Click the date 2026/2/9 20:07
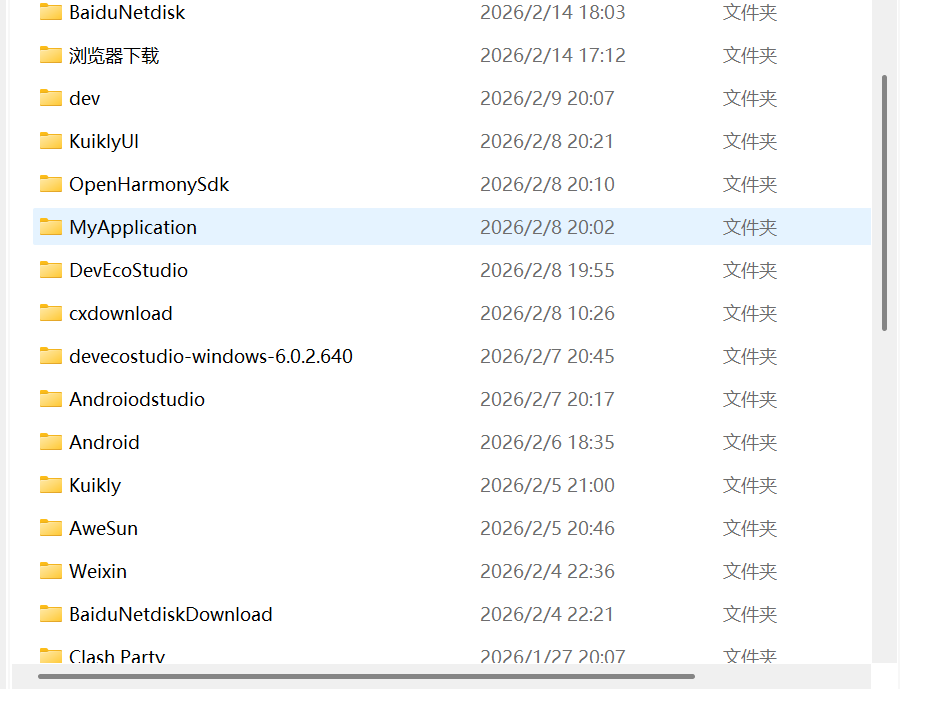The image size is (944, 702). (x=547, y=98)
